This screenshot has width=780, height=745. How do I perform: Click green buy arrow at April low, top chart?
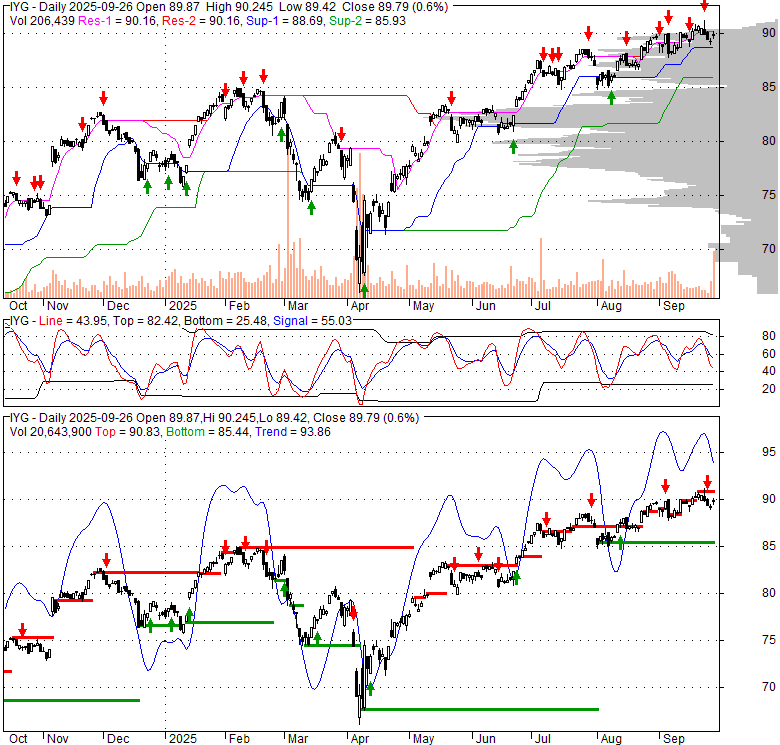point(364,289)
